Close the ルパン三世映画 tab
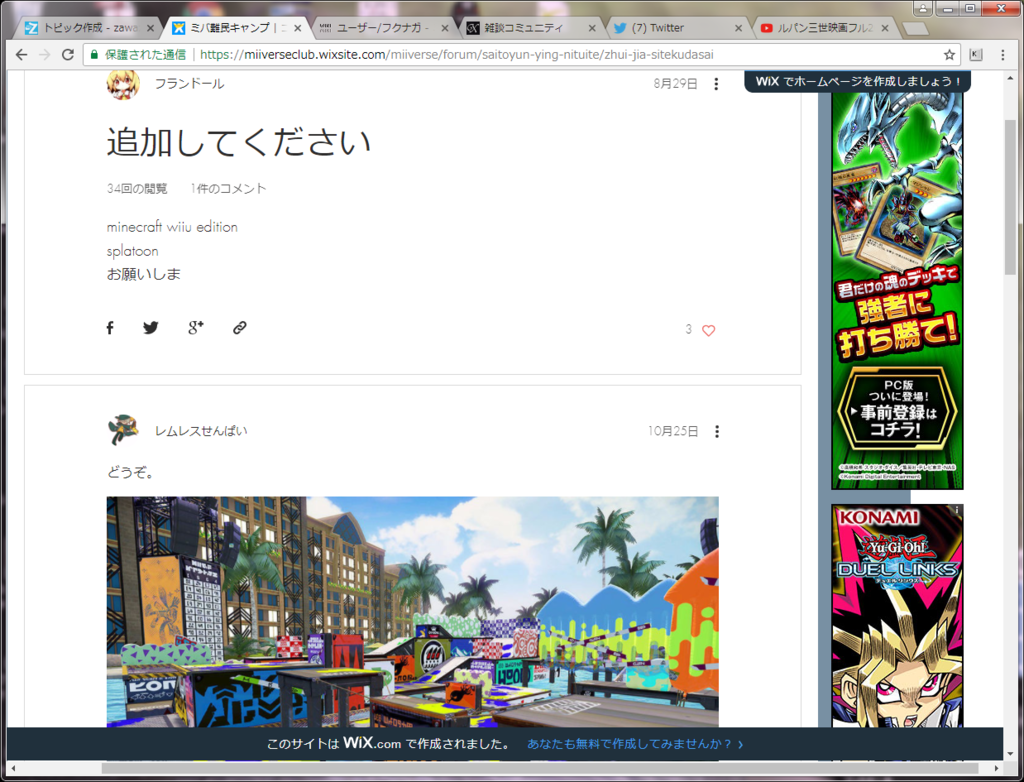This screenshot has height=782, width=1024. pyautogui.click(x=885, y=28)
